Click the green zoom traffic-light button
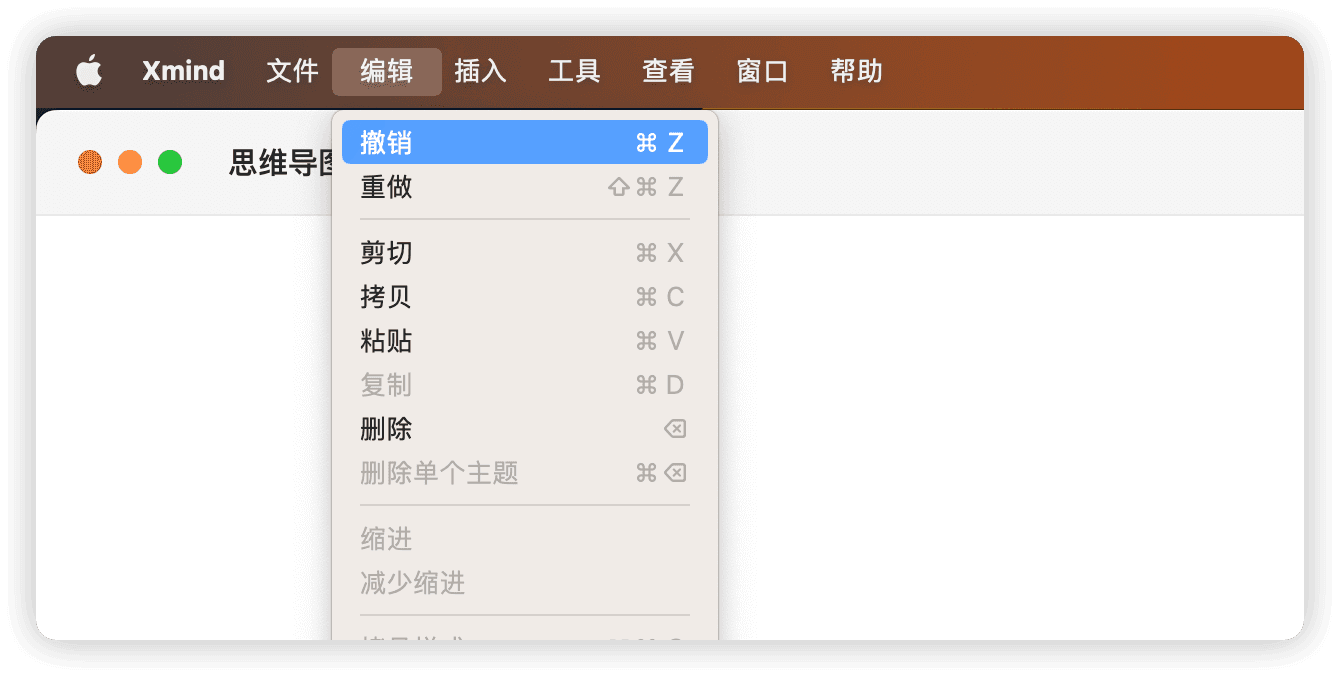The width and height of the screenshot is (1340, 676). pyautogui.click(x=170, y=161)
